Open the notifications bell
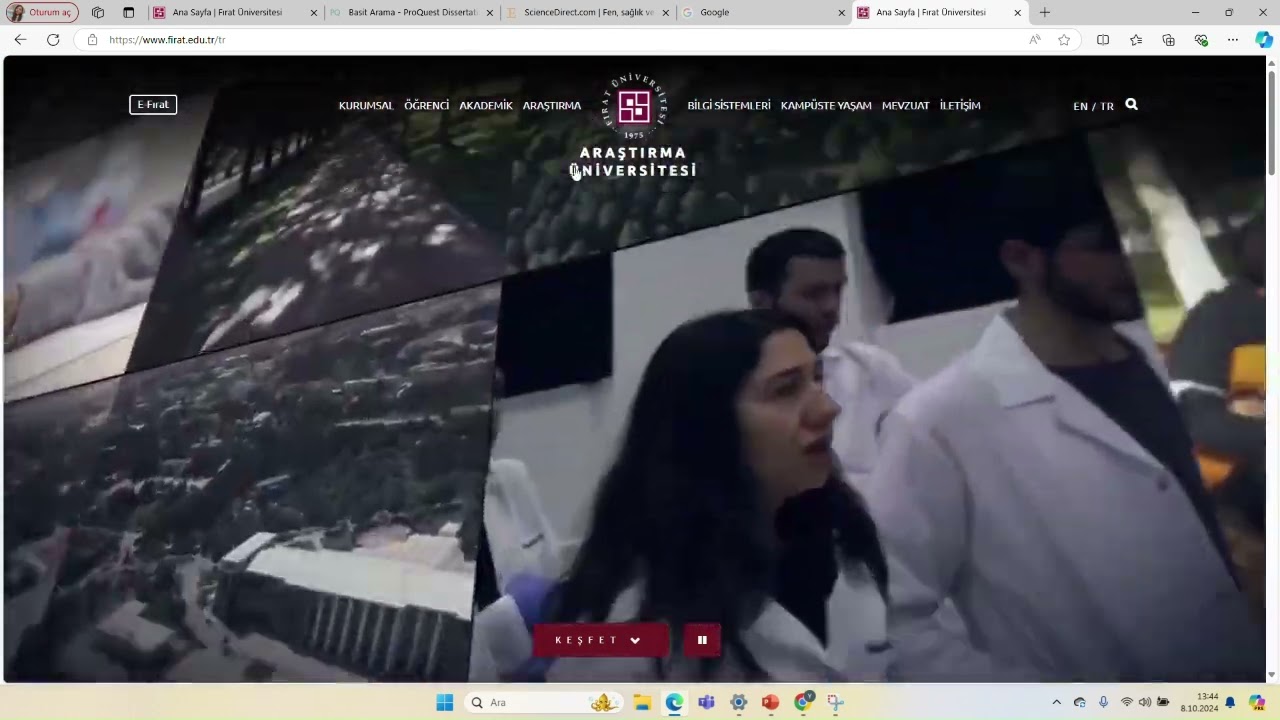Viewport: 1280px width, 720px height. tap(1230, 702)
